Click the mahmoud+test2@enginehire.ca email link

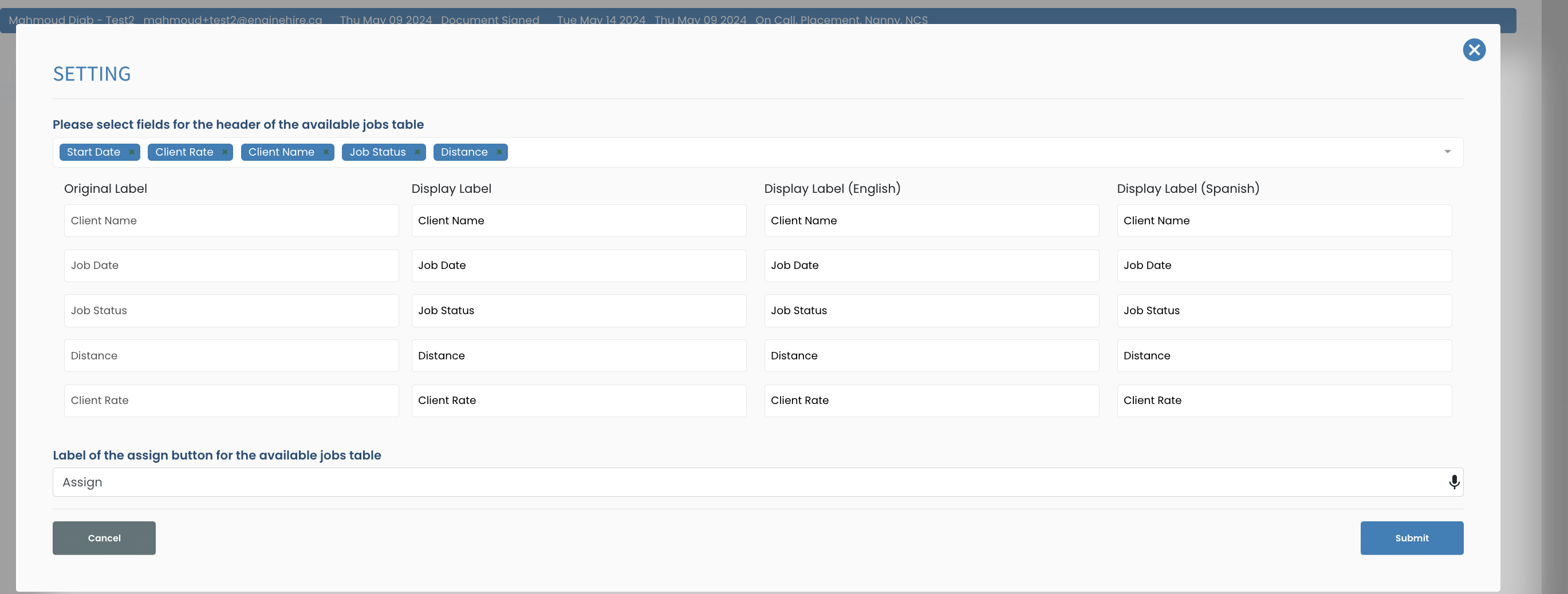tap(233, 19)
